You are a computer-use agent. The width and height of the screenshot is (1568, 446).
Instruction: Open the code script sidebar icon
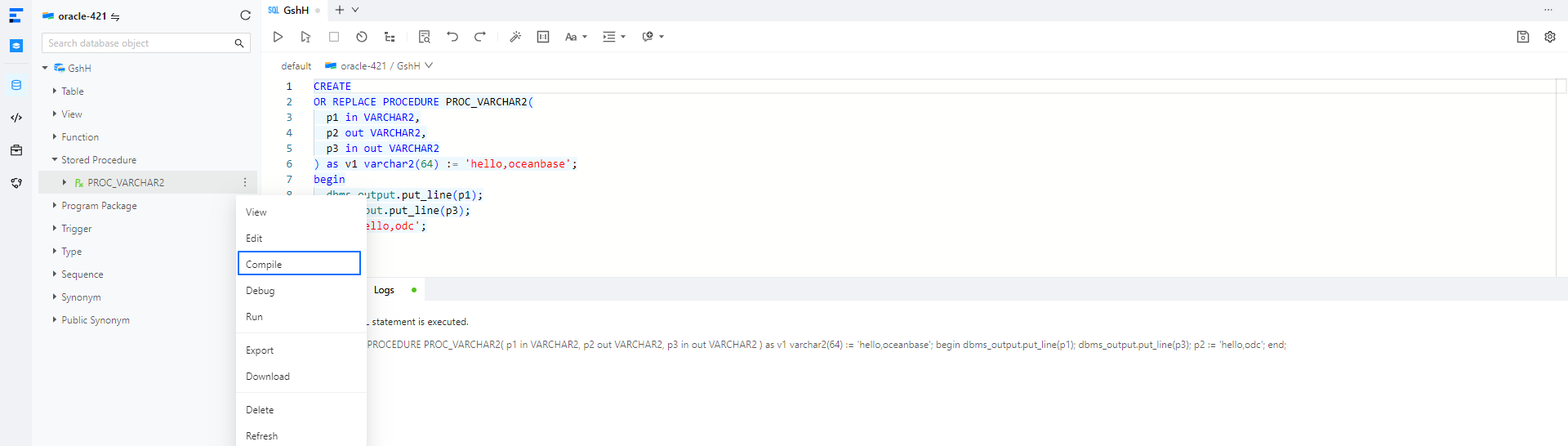coord(16,118)
